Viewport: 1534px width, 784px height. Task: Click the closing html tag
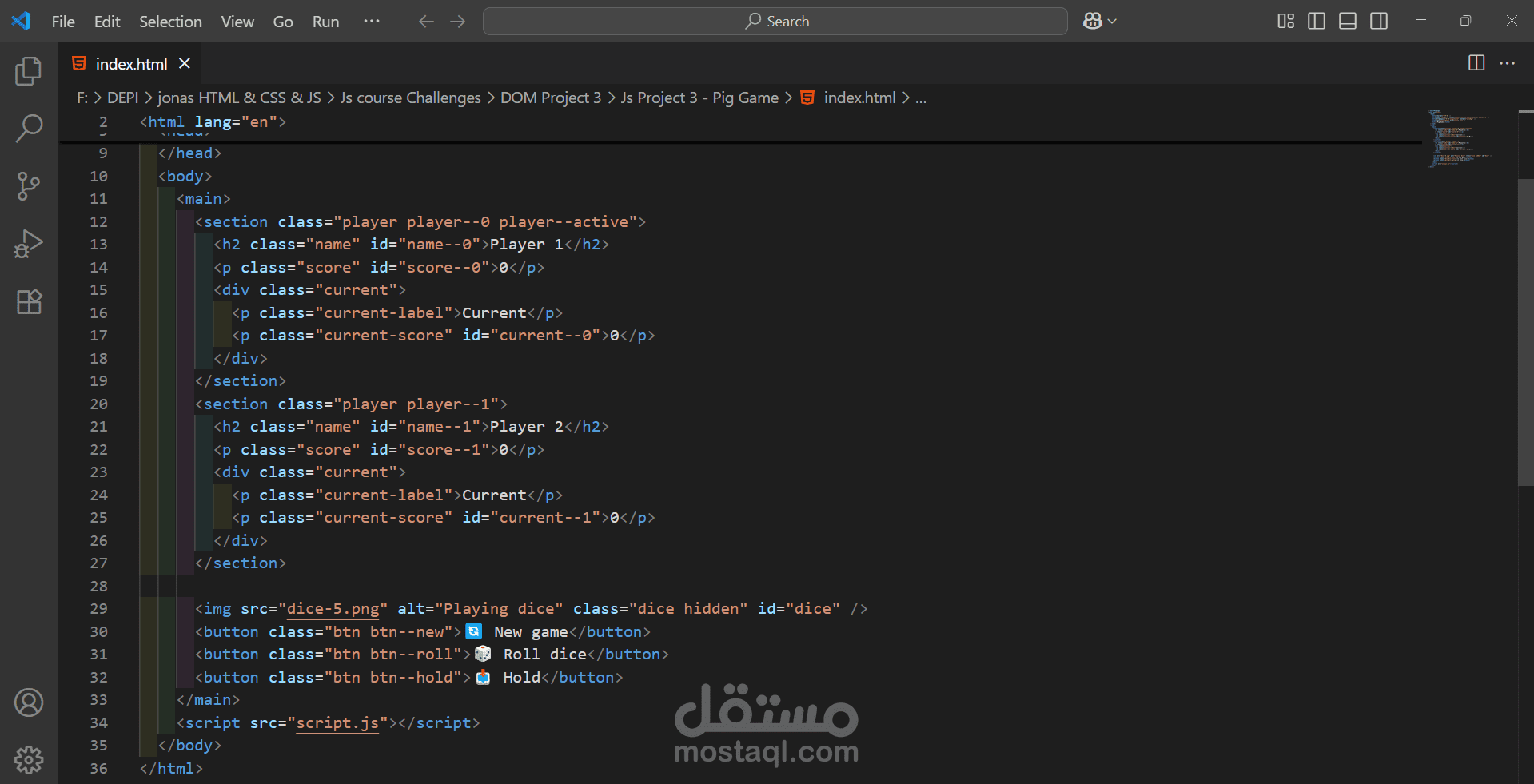(171, 768)
